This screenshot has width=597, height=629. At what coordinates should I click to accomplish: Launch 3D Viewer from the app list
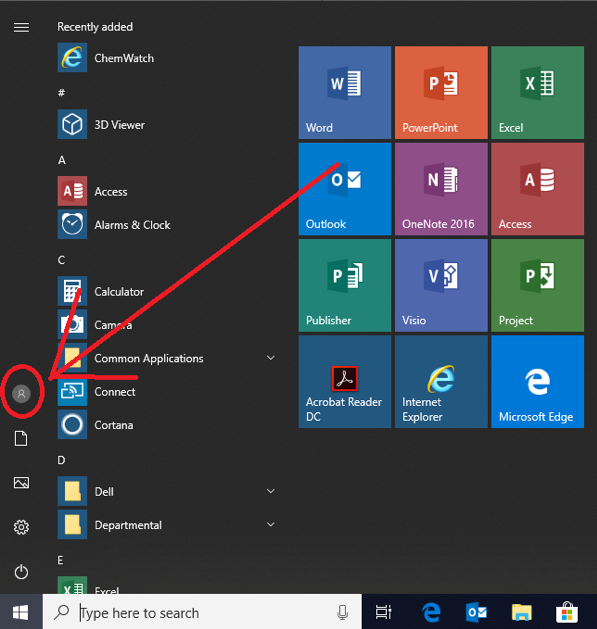tap(169, 124)
